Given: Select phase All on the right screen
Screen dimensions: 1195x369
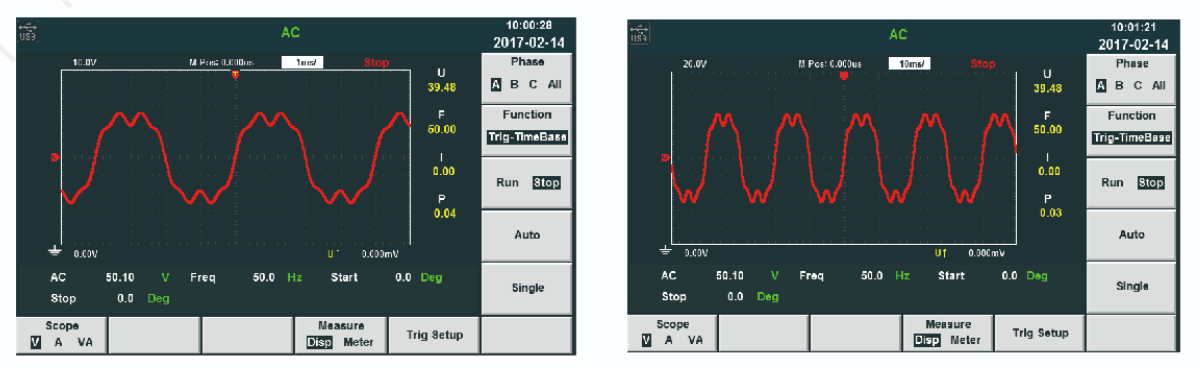Looking at the screenshot, I should pyautogui.click(x=1158, y=86).
